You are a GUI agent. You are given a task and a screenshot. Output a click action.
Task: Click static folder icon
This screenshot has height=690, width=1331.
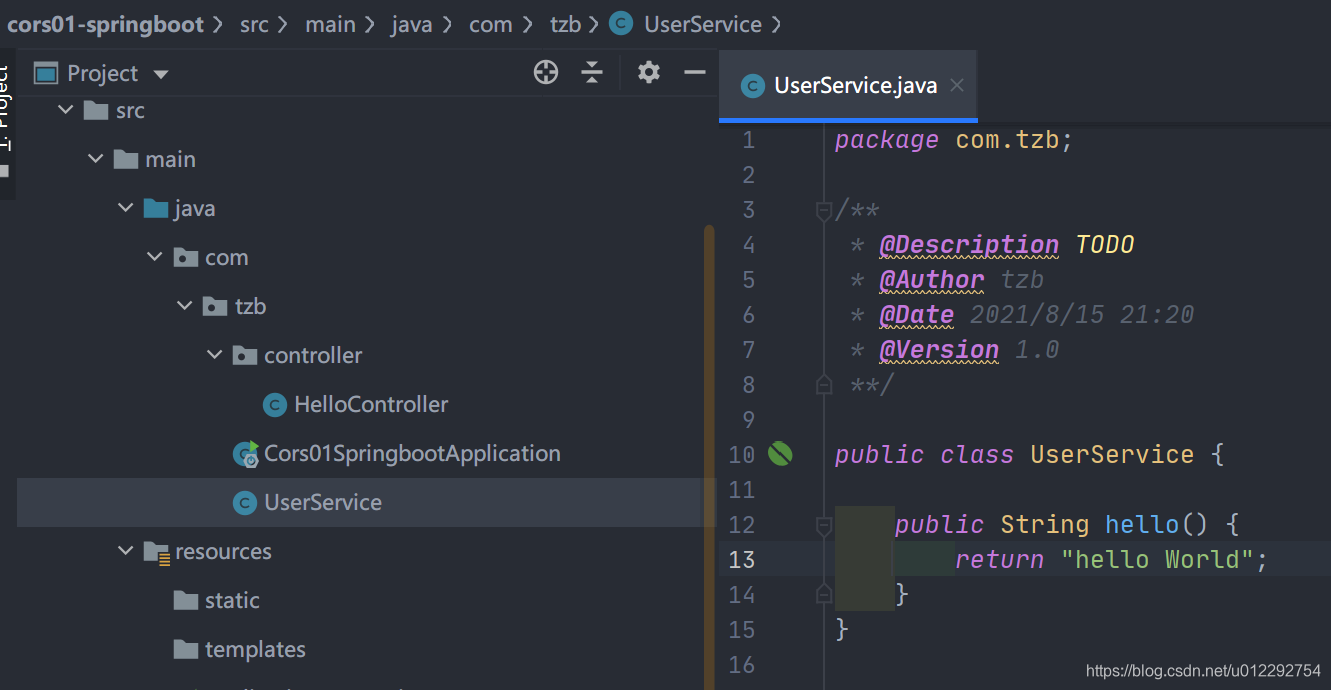click(186, 600)
